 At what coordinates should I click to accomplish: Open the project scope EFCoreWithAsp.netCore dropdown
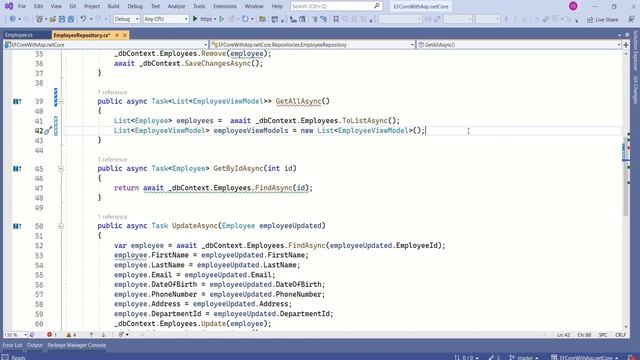pyautogui.click(x=106, y=44)
